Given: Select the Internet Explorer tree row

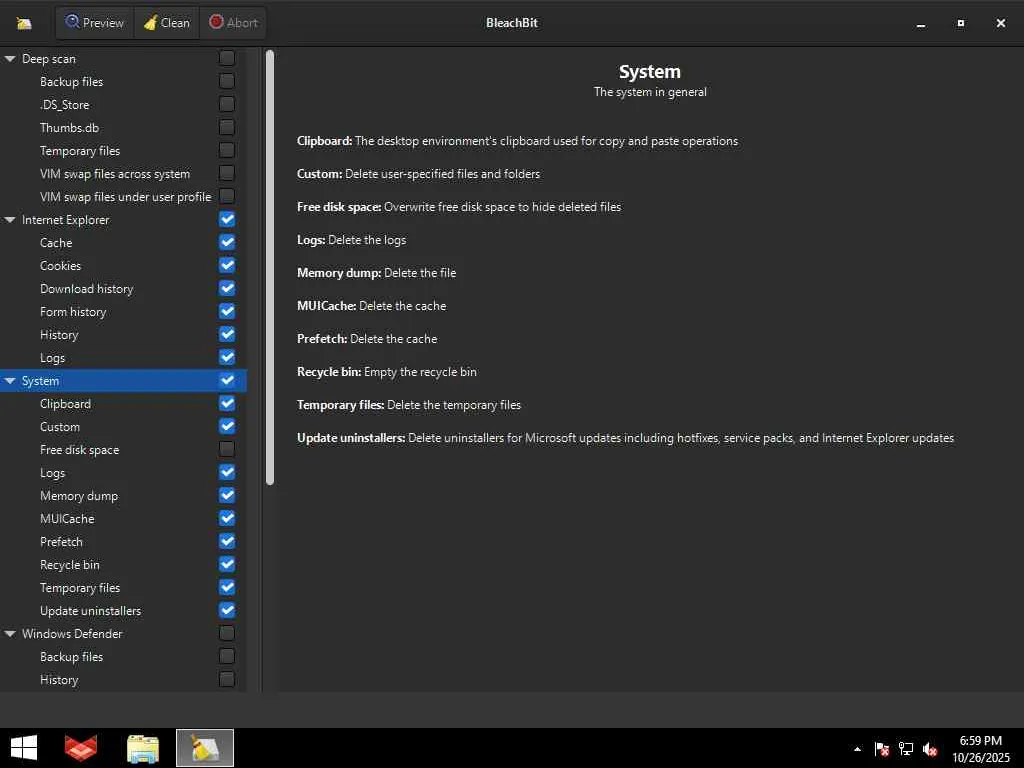Looking at the screenshot, I should tap(123, 220).
